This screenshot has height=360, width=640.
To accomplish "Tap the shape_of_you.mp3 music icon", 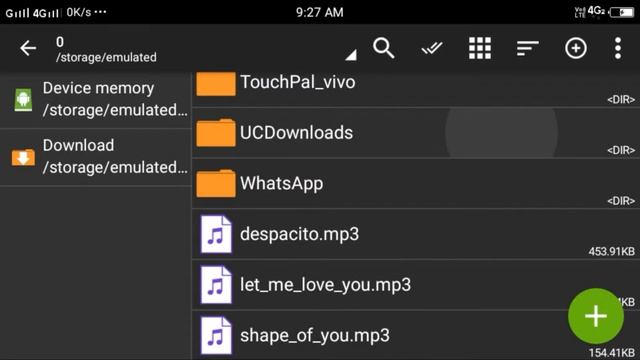I will coord(216,336).
